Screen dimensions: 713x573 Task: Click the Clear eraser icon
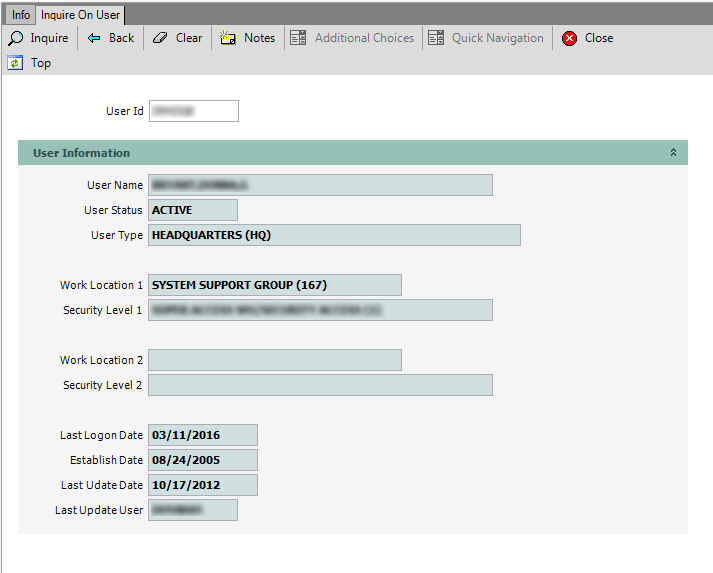pos(161,38)
